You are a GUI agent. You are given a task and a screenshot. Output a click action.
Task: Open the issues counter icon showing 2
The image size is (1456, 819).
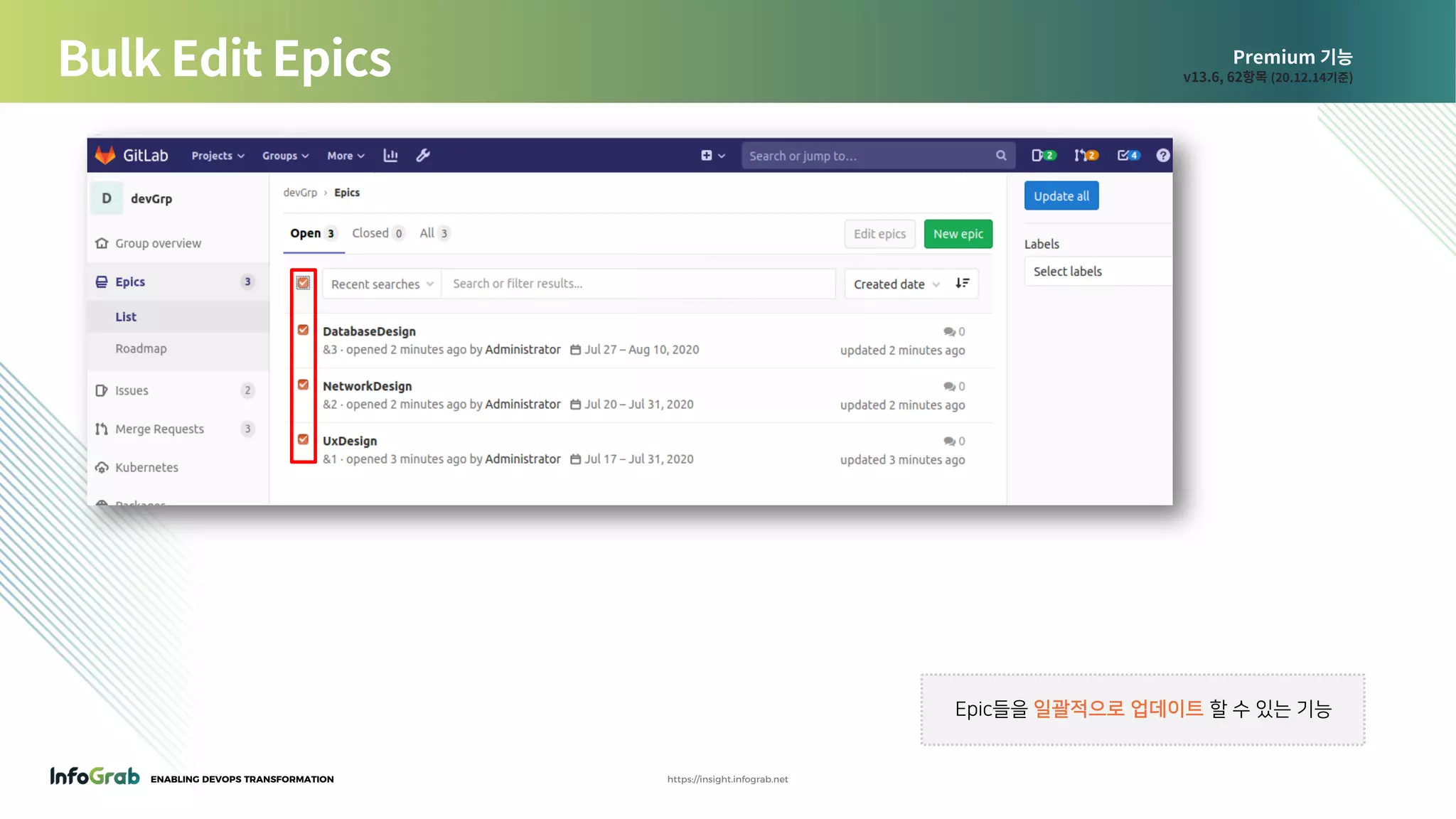coord(1044,156)
